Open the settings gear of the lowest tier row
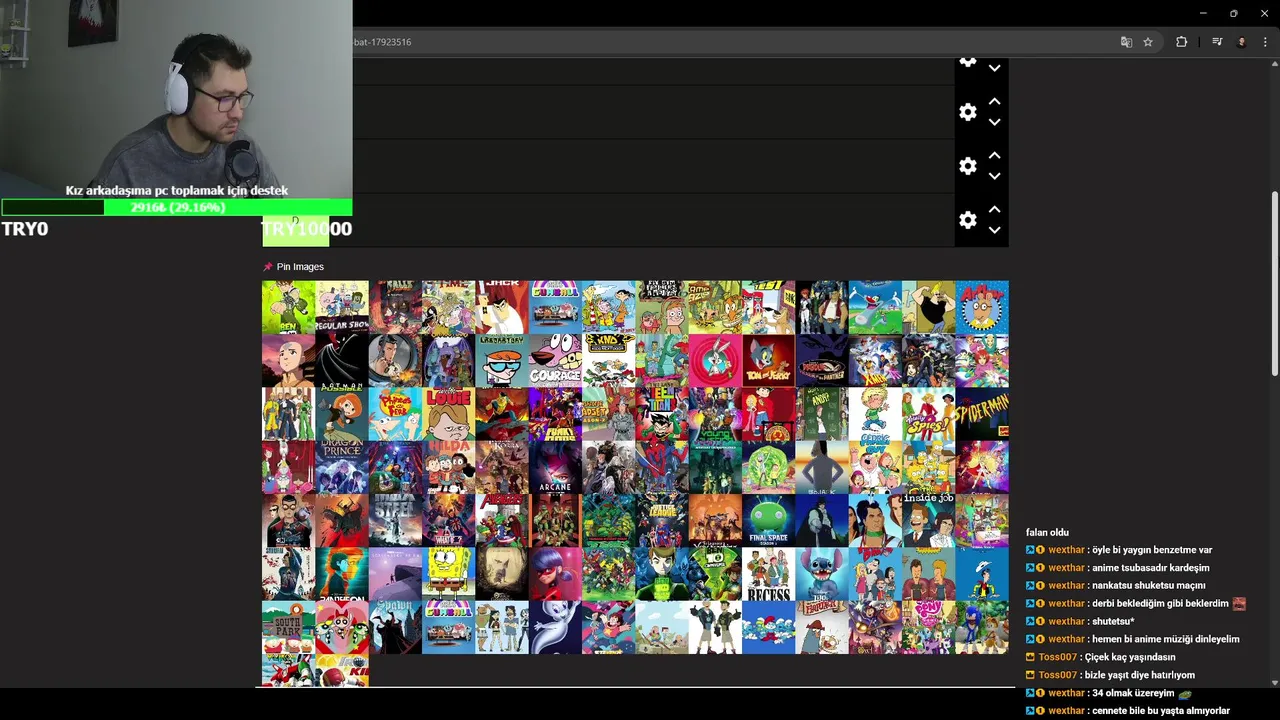Image resolution: width=1280 pixels, height=720 pixels. click(967, 220)
